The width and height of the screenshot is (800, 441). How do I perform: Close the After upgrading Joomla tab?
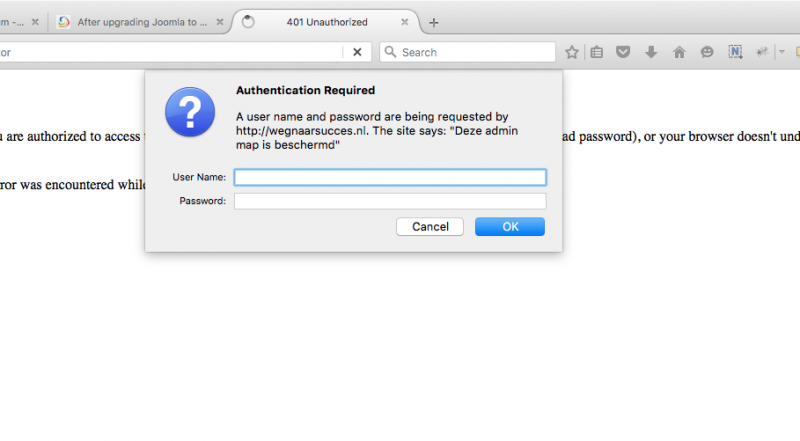pos(219,22)
